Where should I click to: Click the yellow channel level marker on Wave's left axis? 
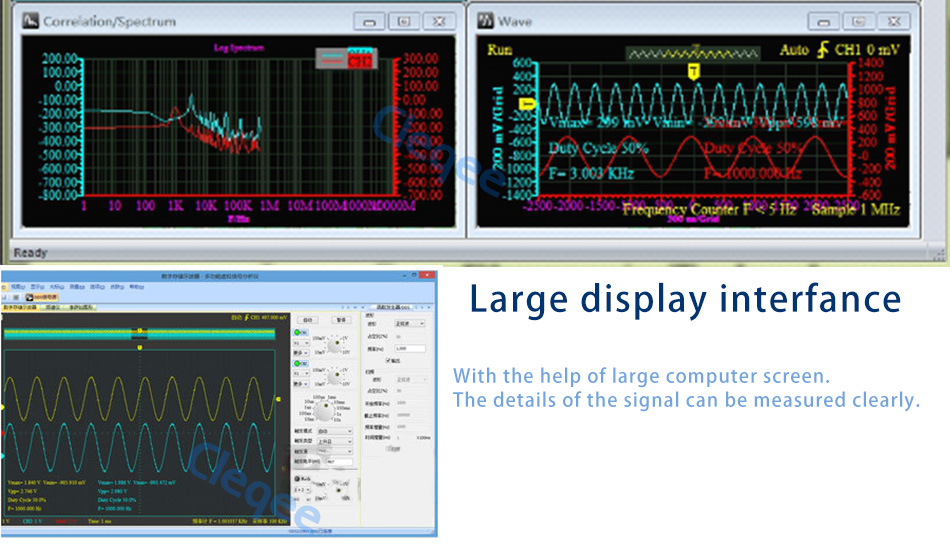(529, 103)
